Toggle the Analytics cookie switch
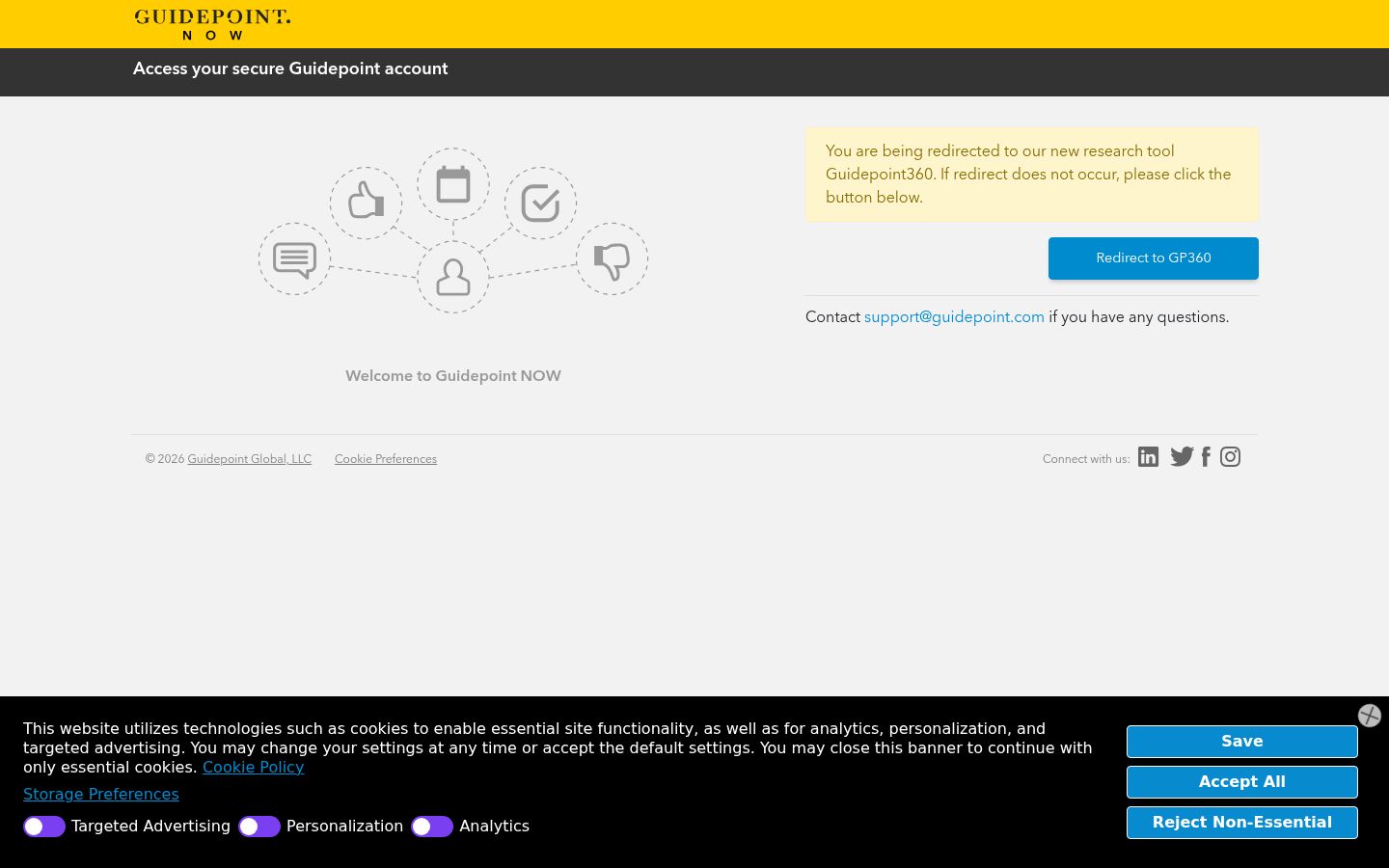 (x=432, y=827)
